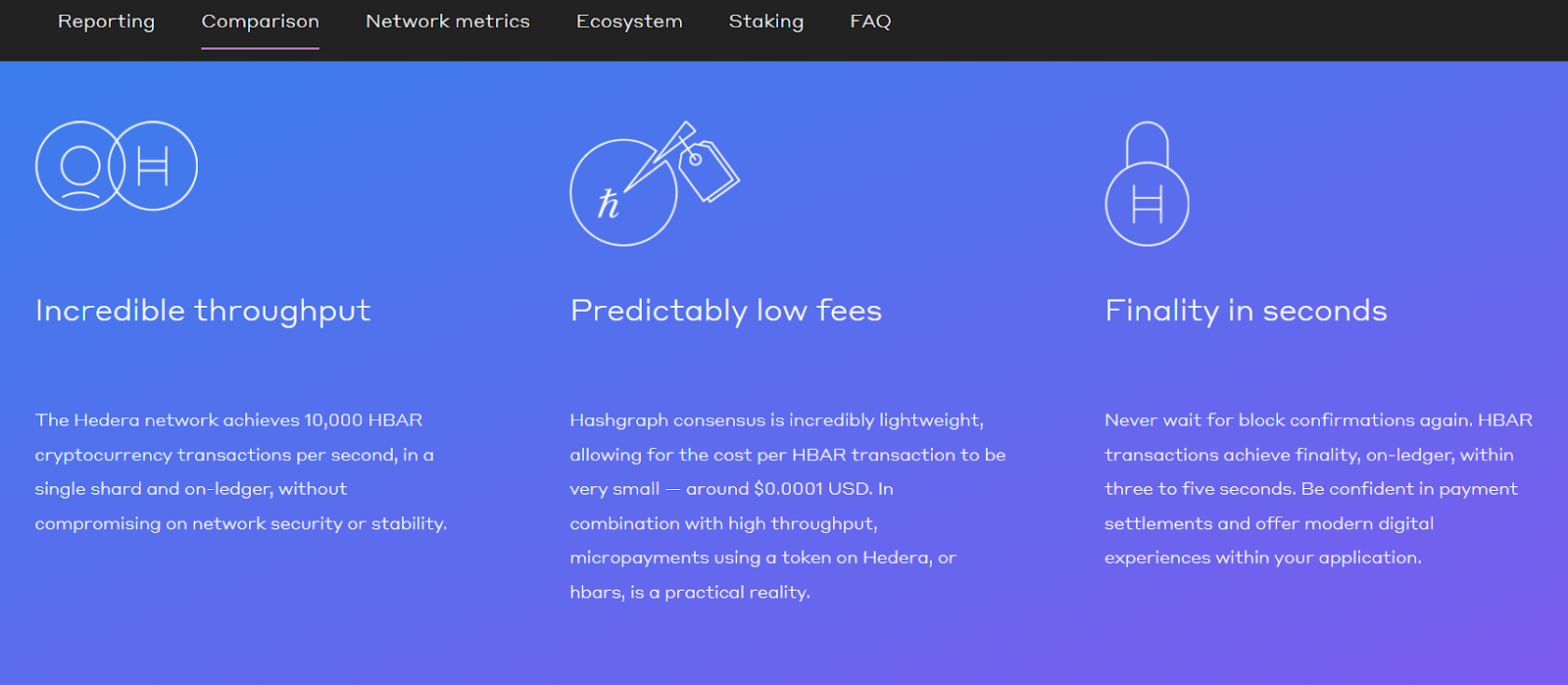Click the "Predictably low fees" heading
Screen dimensions: 1568x685
pos(725,311)
